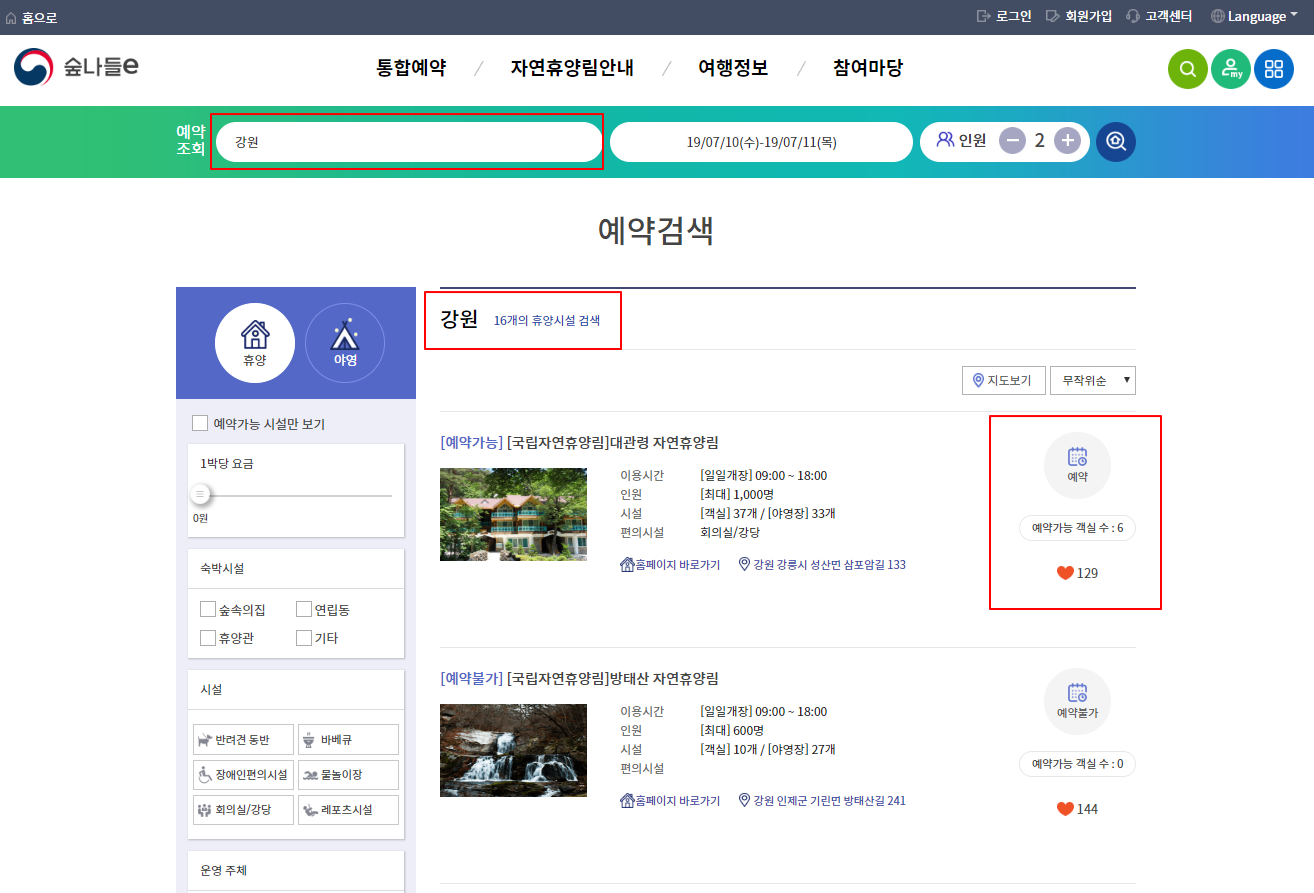
Task: Increase the guest count with plus
Action: [x=1068, y=141]
